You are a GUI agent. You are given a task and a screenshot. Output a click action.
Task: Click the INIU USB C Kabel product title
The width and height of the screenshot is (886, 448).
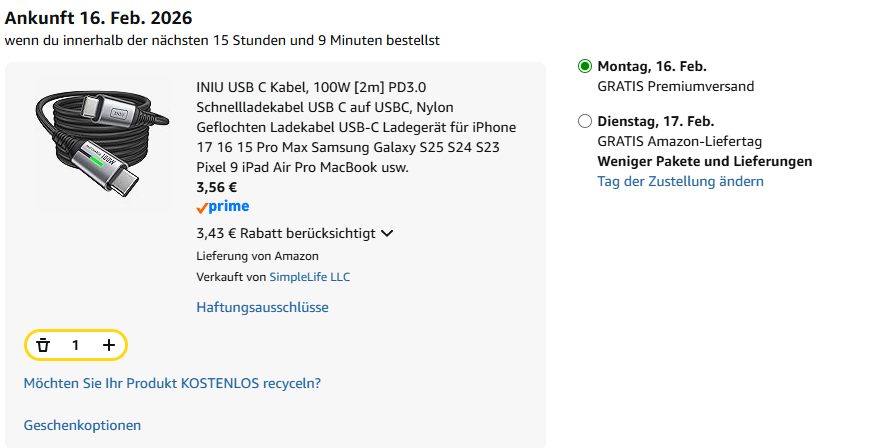[356, 127]
